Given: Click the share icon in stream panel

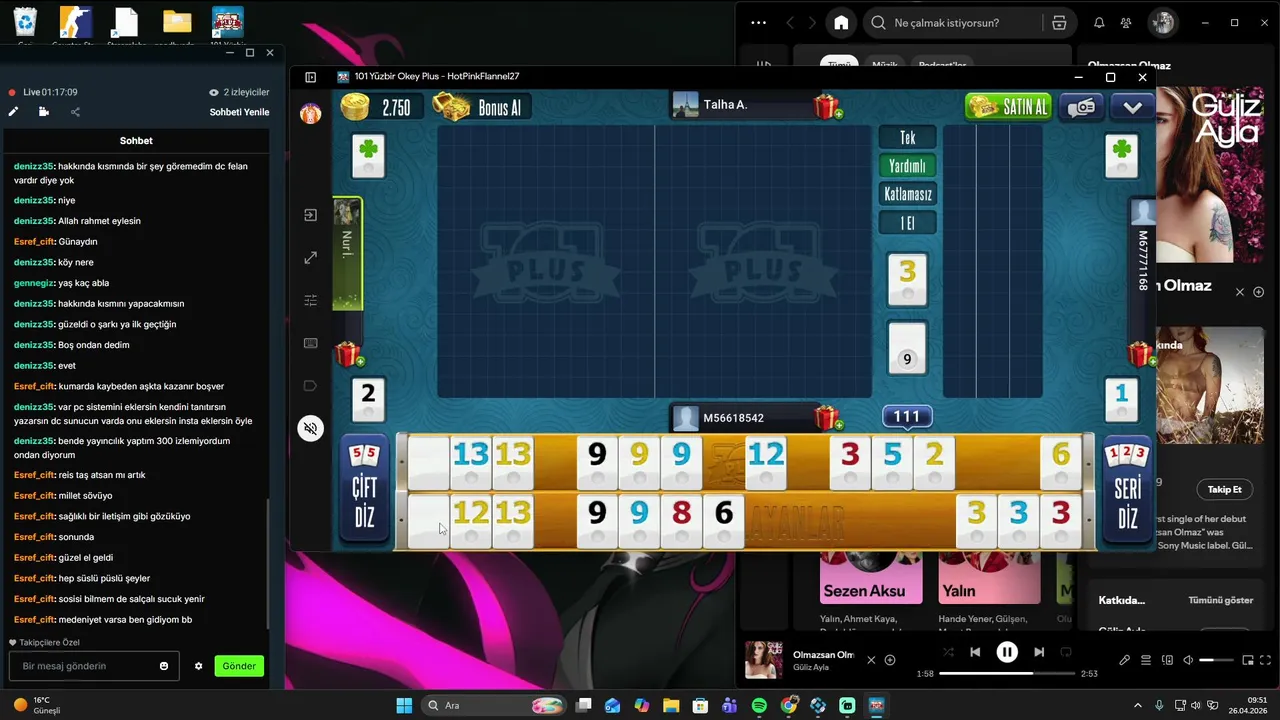Looking at the screenshot, I should 75,112.
